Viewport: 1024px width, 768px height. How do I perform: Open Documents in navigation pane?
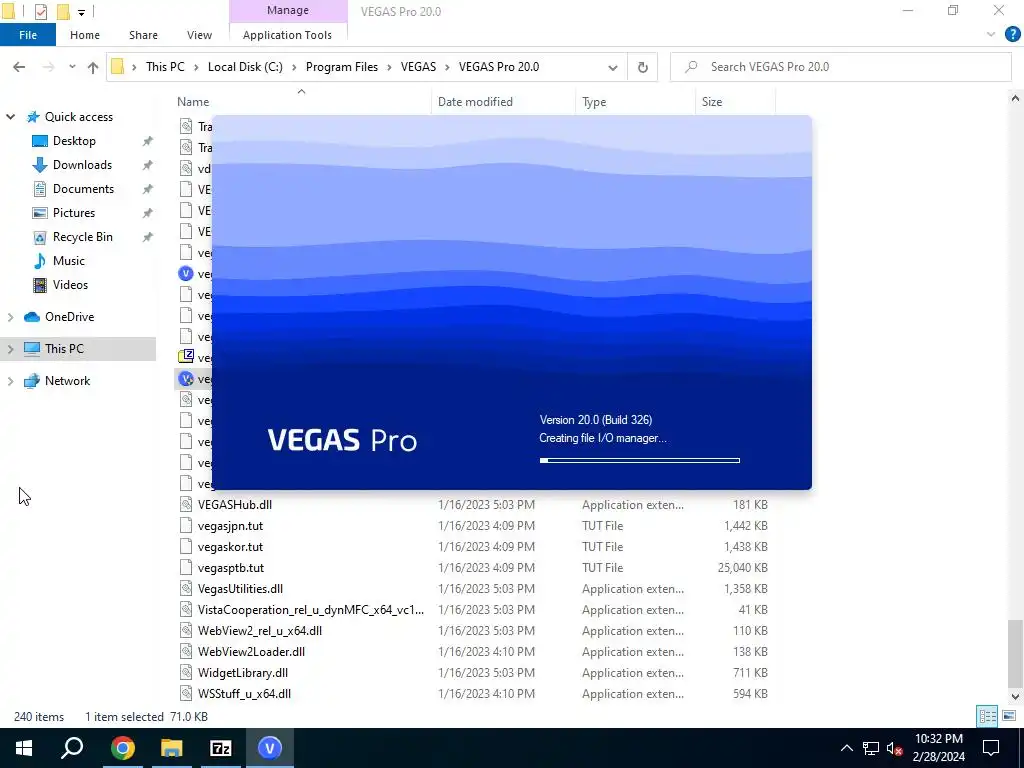click(x=83, y=189)
